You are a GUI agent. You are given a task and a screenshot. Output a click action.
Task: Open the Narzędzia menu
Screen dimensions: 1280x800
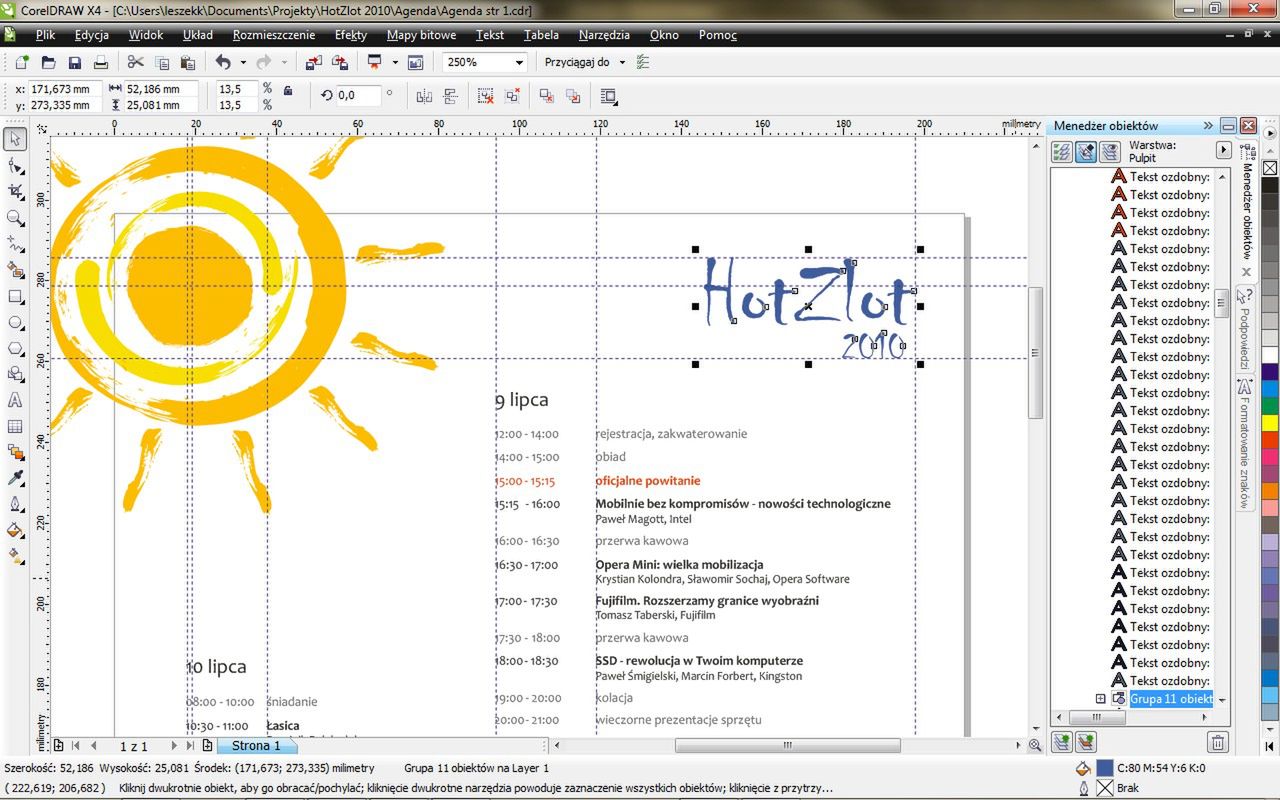pyautogui.click(x=604, y=35)
